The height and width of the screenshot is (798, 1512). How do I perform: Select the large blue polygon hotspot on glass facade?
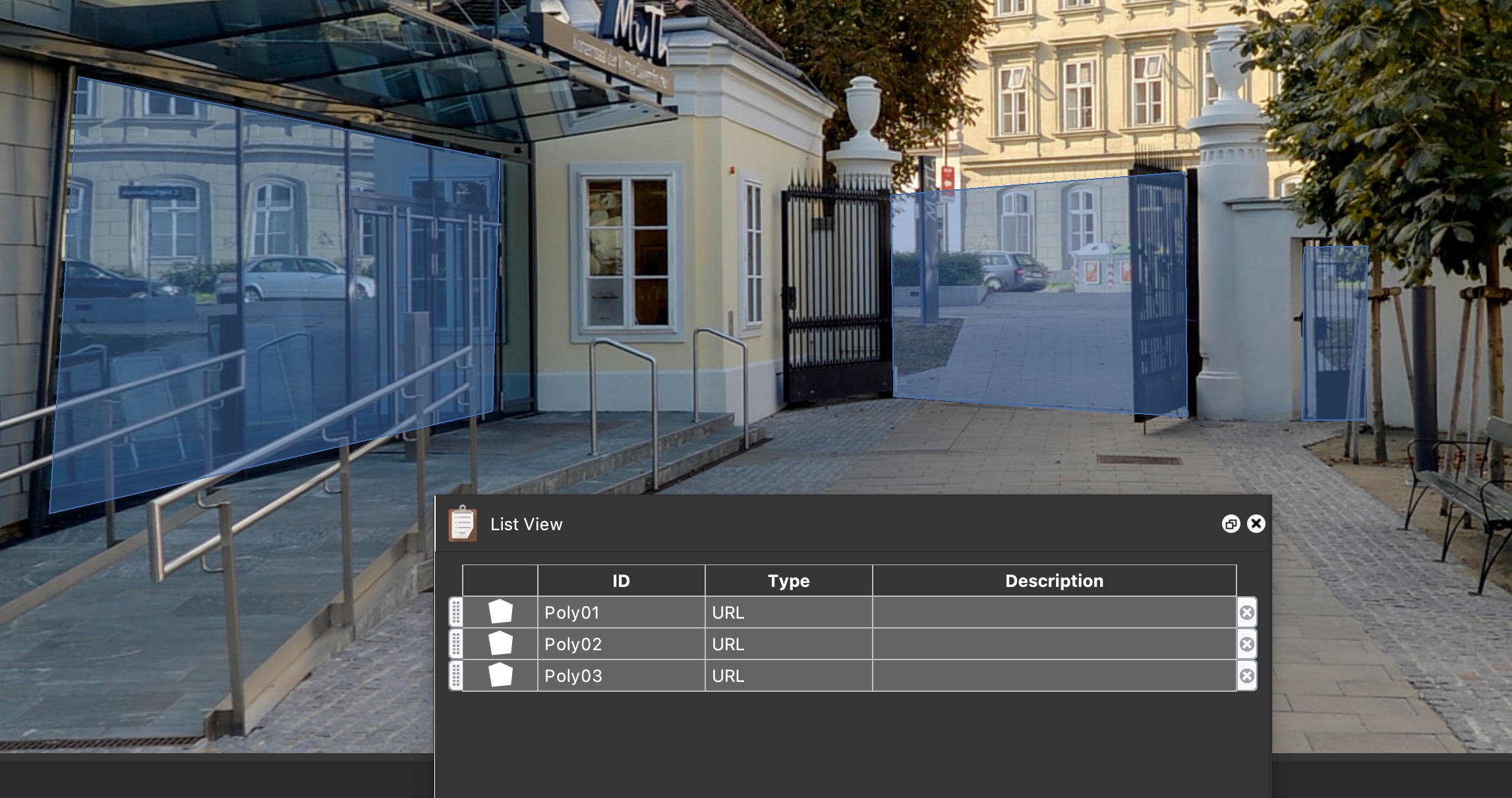(x=277, y=290)
